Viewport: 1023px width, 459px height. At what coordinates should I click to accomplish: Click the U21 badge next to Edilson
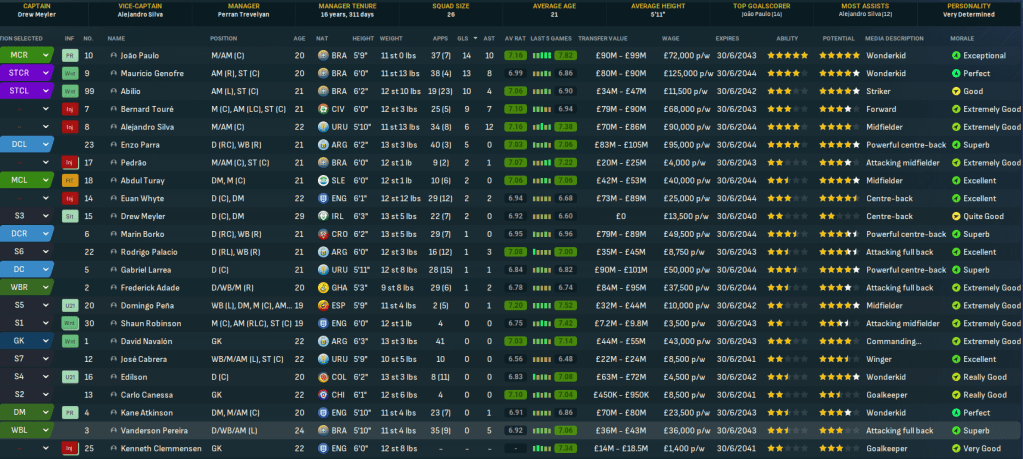69,376
